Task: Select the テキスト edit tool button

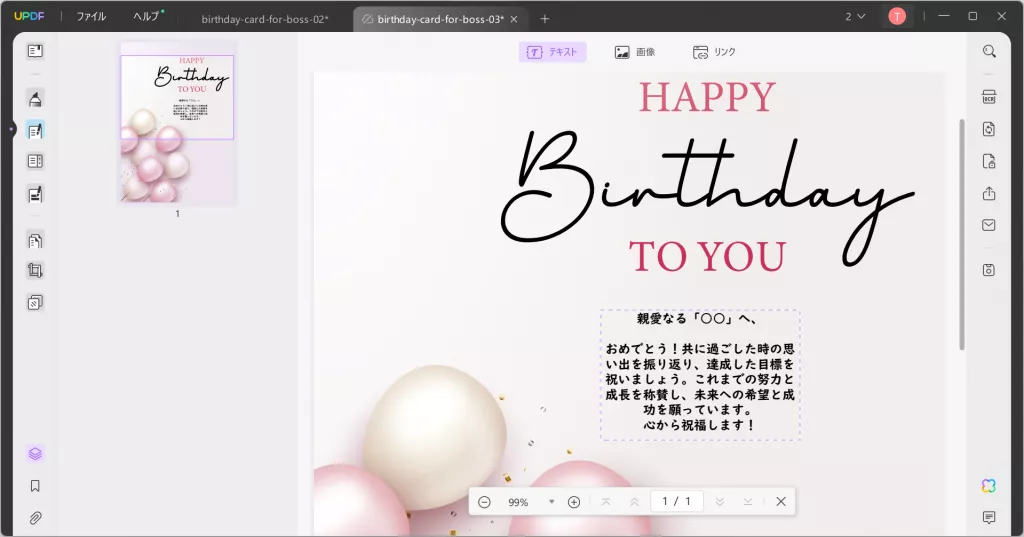Action: [x=552, y=52]
